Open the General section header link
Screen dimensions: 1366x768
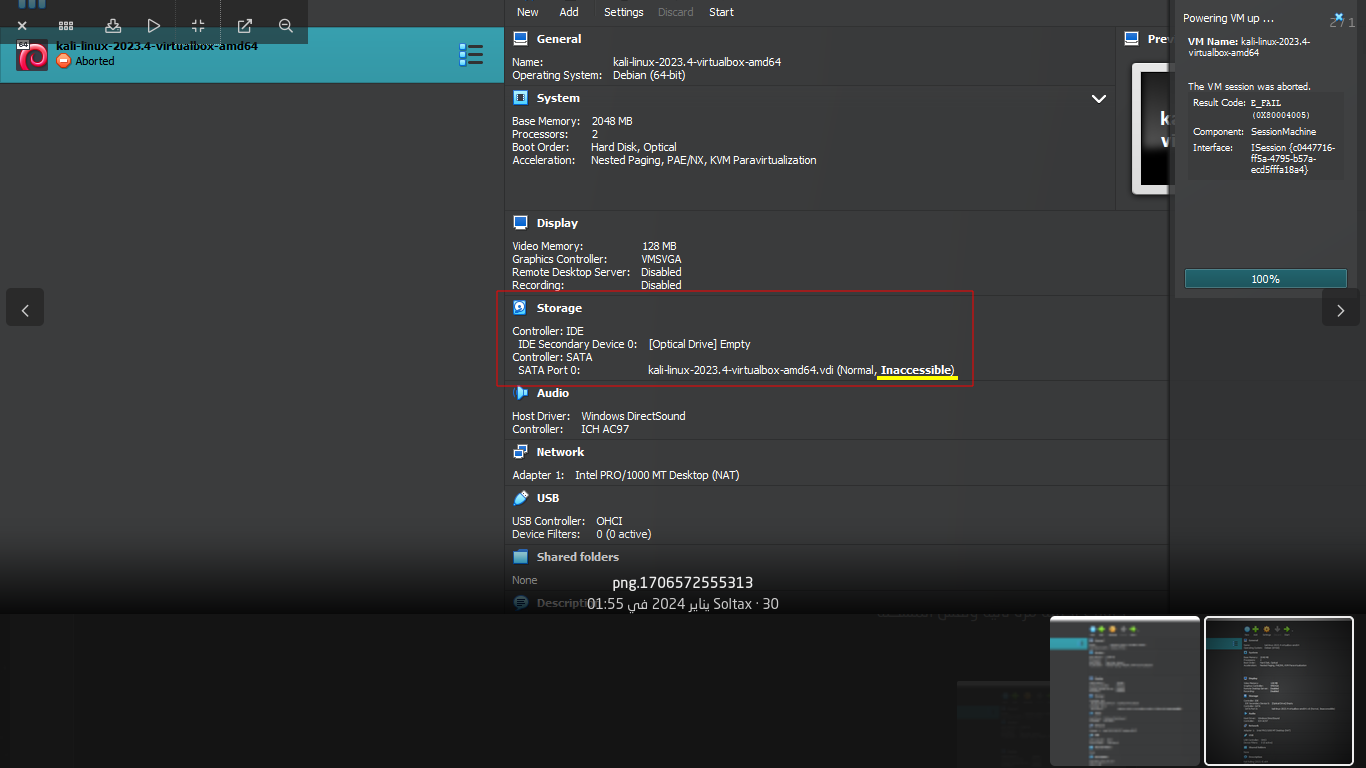559,39
